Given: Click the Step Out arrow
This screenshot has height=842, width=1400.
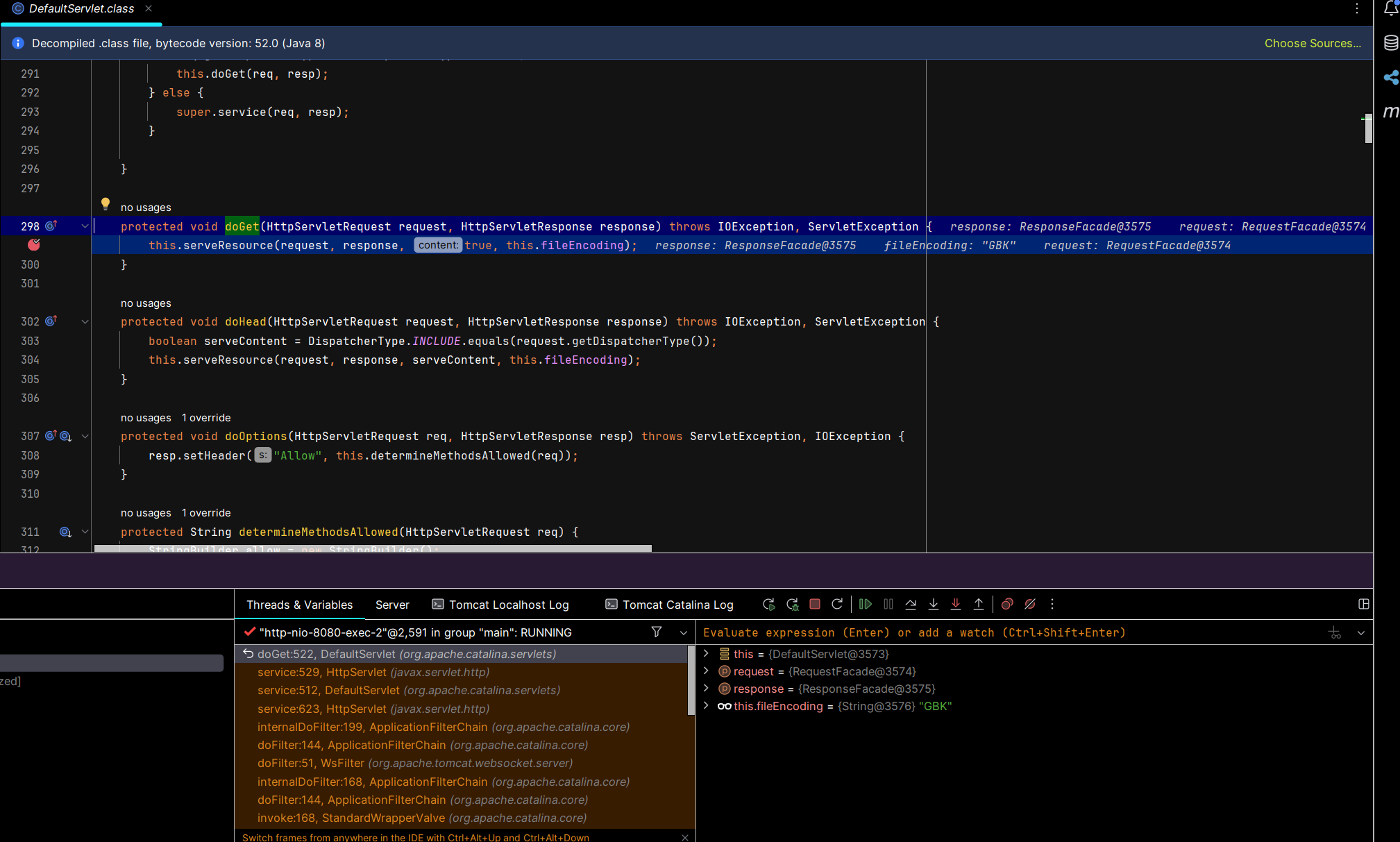Looking at the screenshot, I should click(979, 604).
